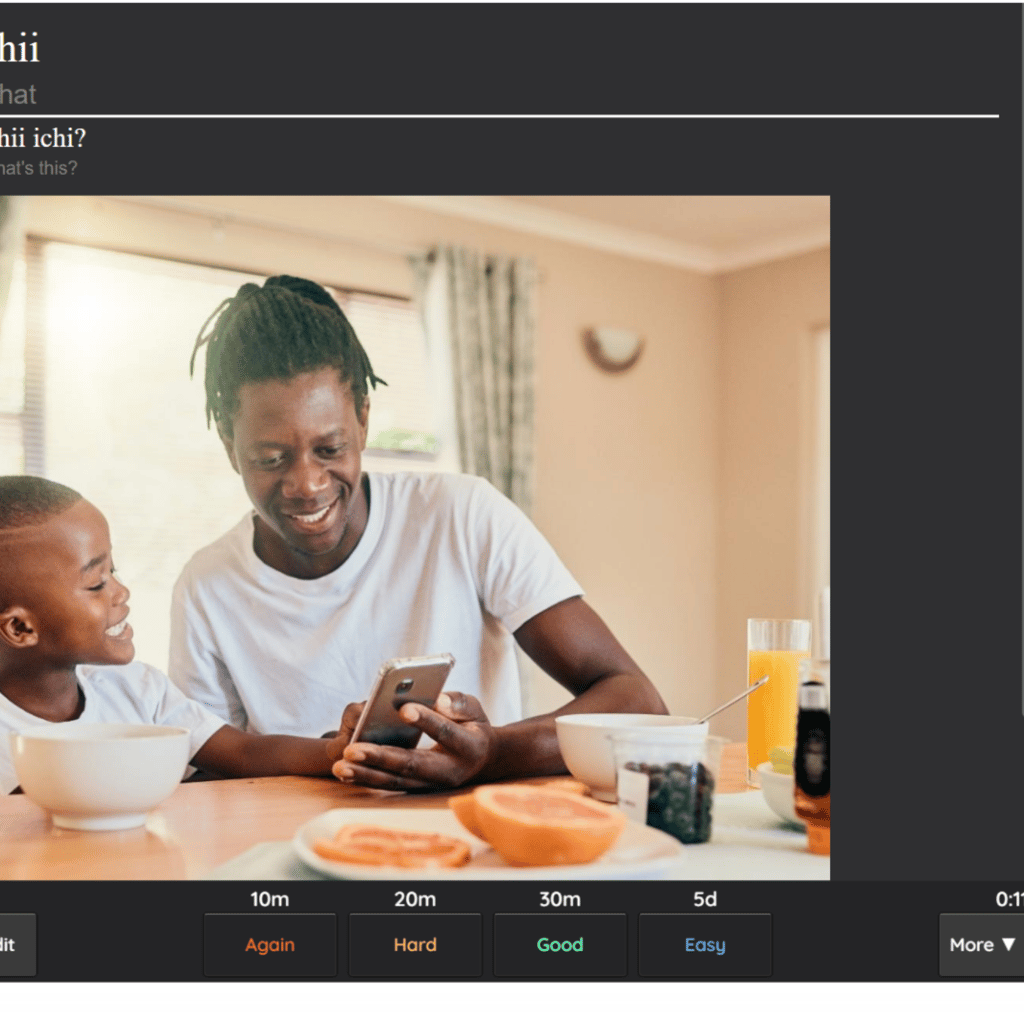Image resolution: width=1024 pixels, height=1024 pixels.
Task: Select the large 'hii' heading word
Action: pos(20,48)
